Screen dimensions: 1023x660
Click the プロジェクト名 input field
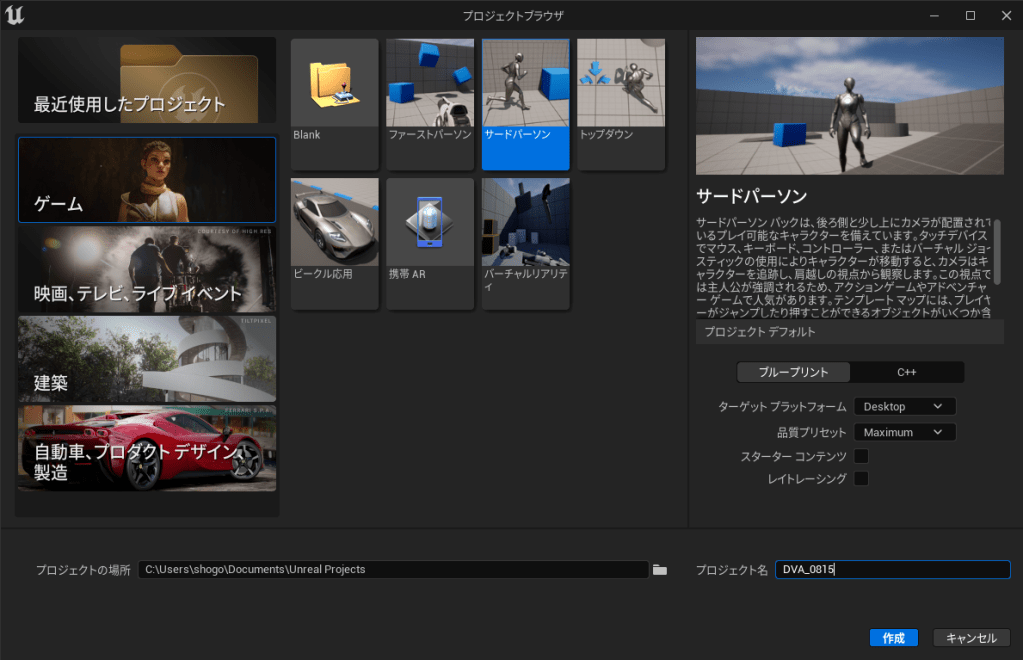point(892,570)
